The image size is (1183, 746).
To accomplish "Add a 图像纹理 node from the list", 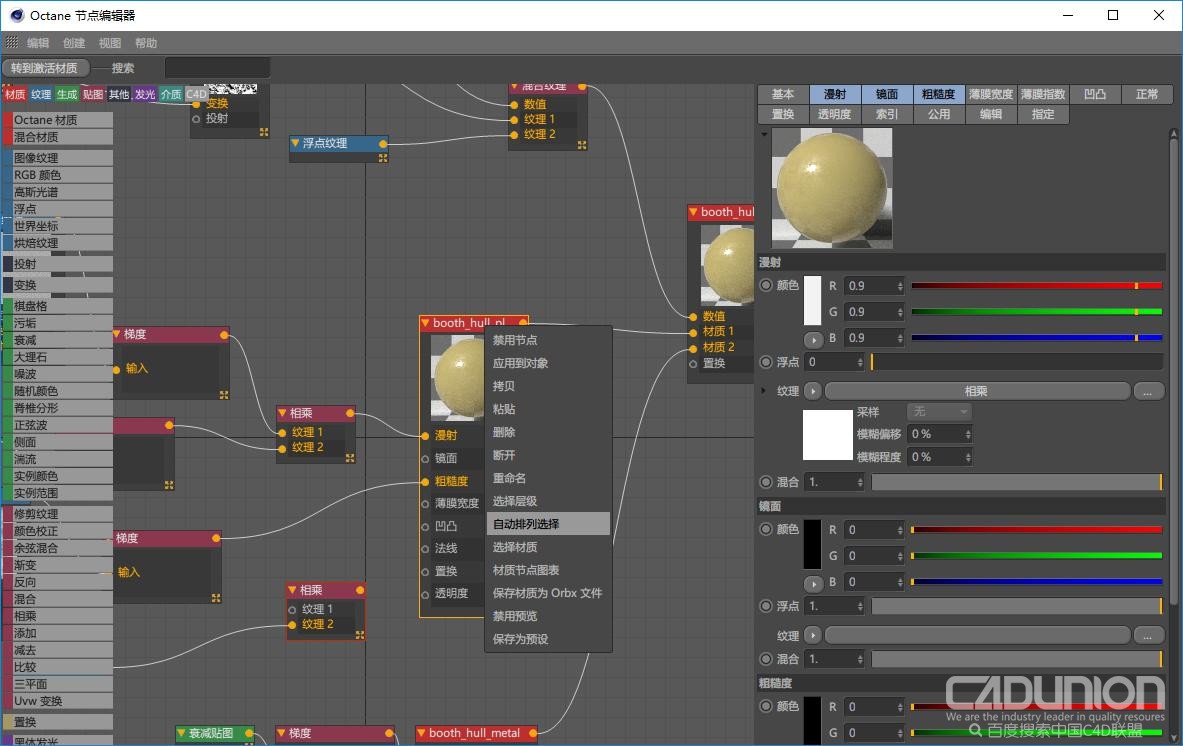I will coord(58,158).
